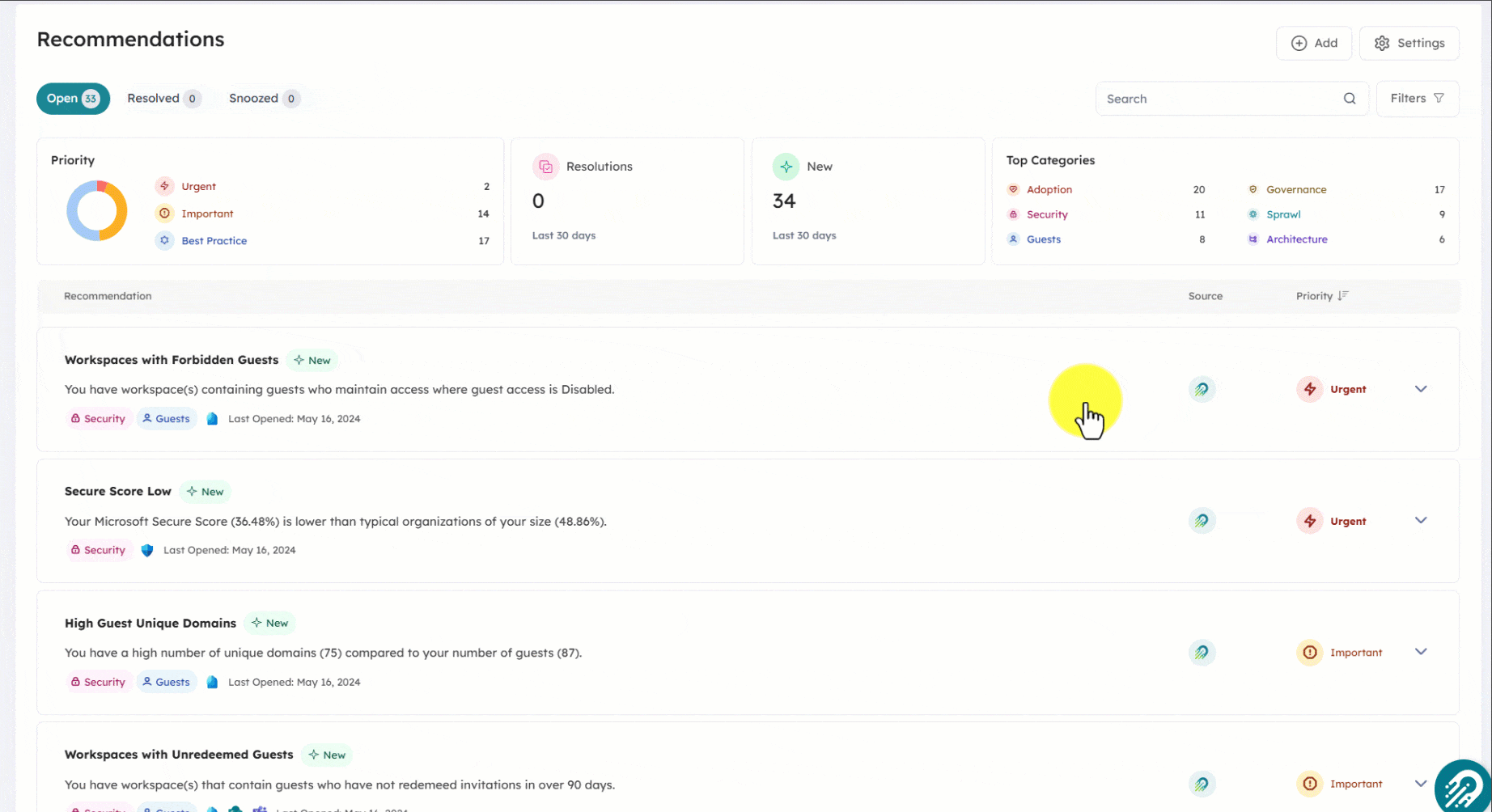The image size is (1492, 812).
Task: Click the Add button
Action: coord(1314,43)
